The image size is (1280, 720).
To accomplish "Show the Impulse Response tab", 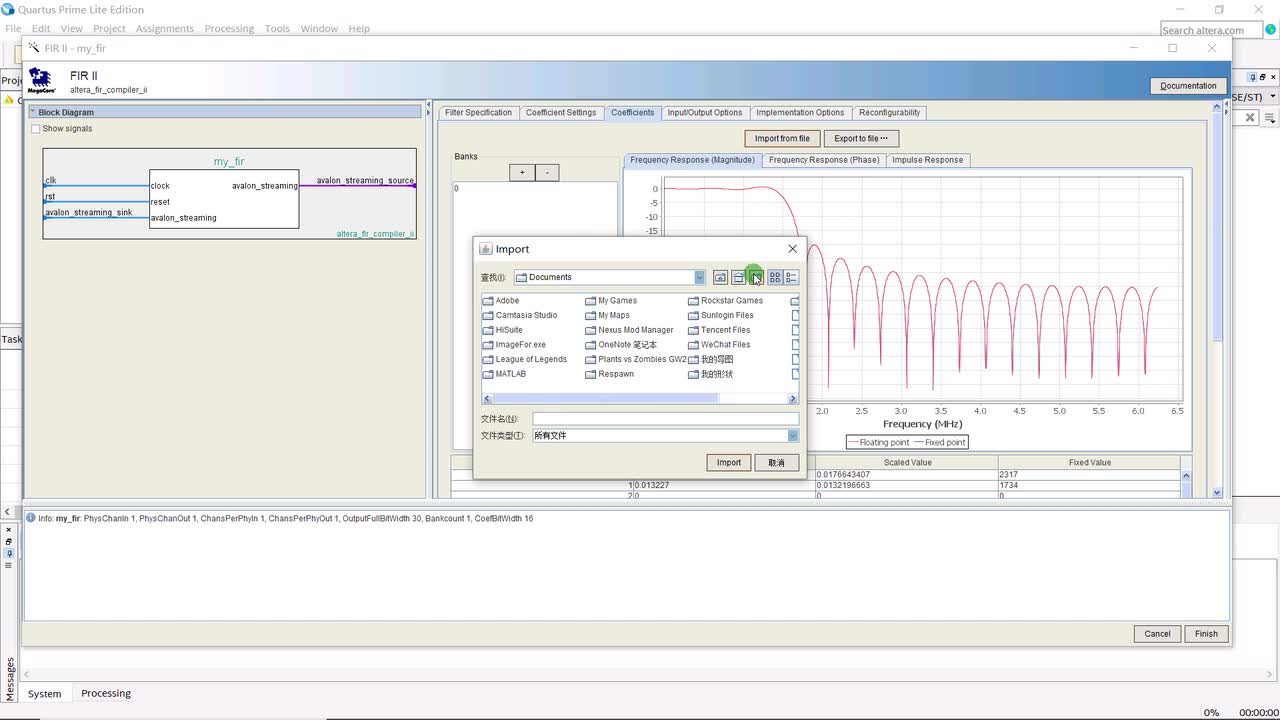I will pos(928,160).
